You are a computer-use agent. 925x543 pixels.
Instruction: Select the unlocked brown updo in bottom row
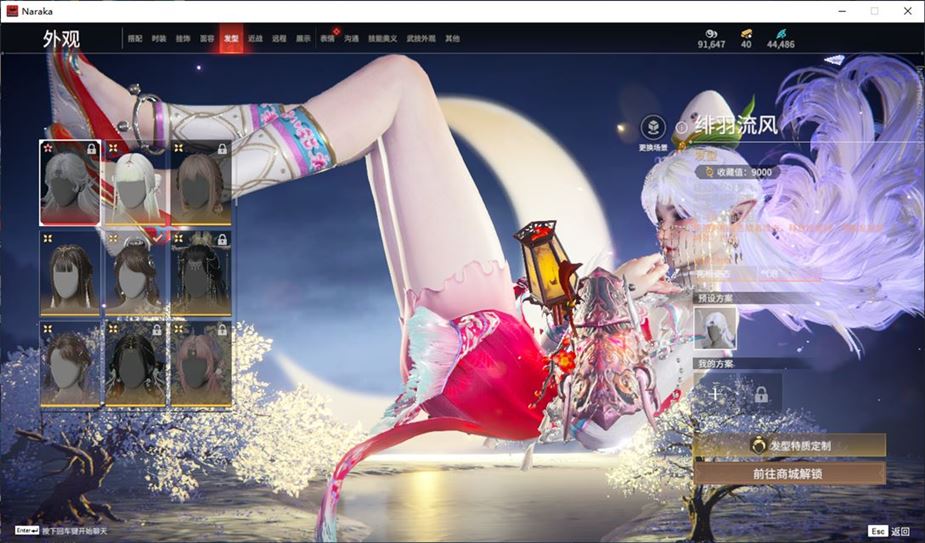(x=70, y=364)
